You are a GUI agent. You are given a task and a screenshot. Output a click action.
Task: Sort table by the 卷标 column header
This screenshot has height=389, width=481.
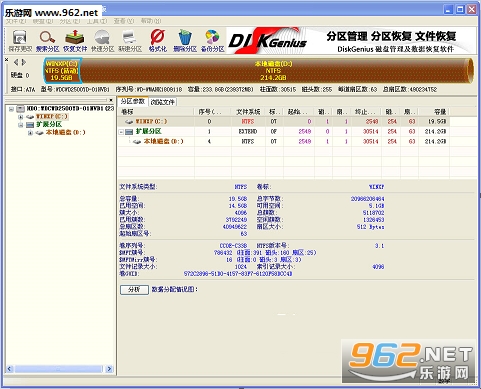point(155,112)
